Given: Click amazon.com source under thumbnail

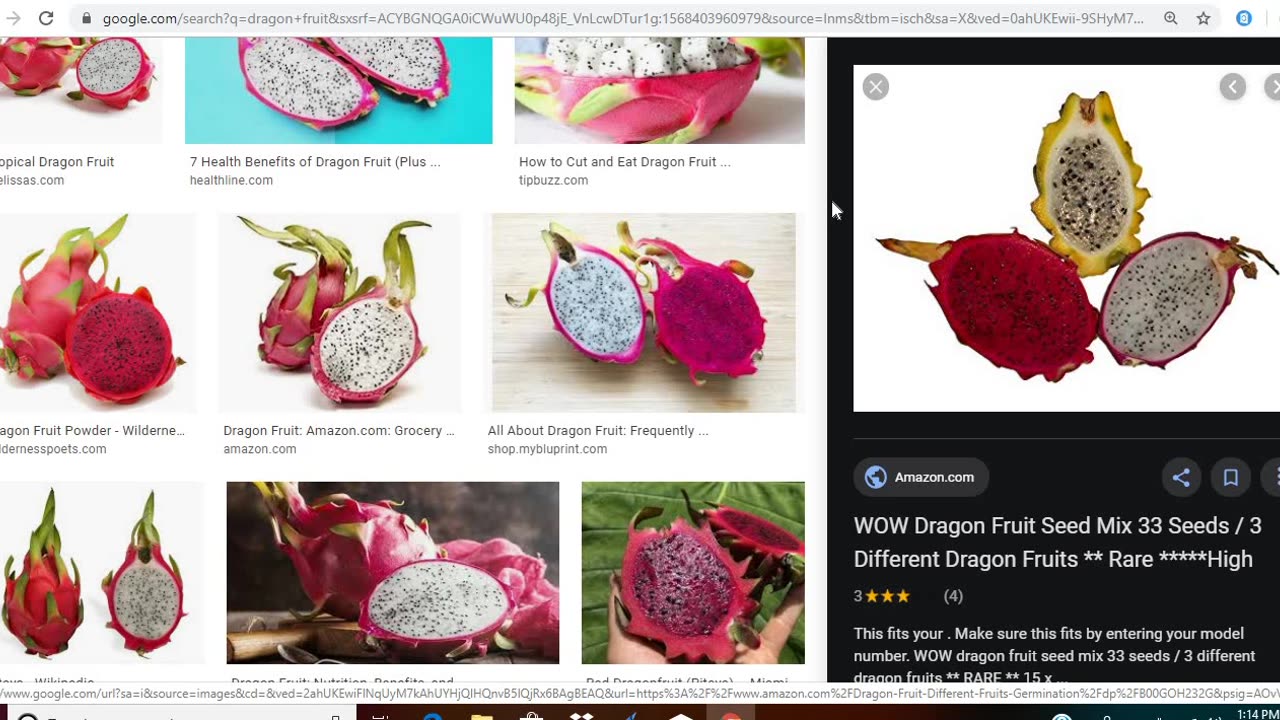Looking at the screenshot, I should 260,450.
